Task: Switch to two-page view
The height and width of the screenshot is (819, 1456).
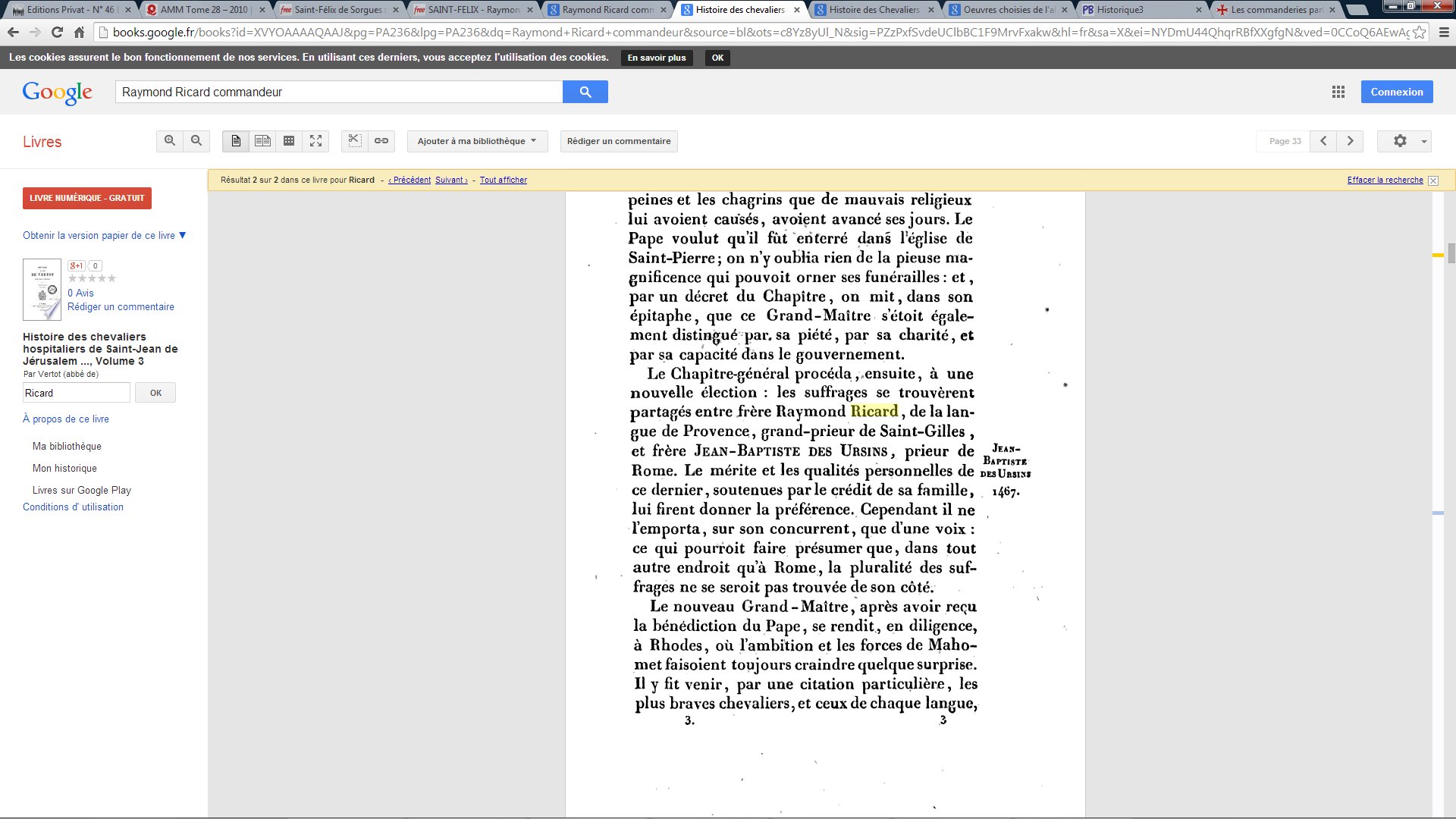Action: click(x=262, y=141)
